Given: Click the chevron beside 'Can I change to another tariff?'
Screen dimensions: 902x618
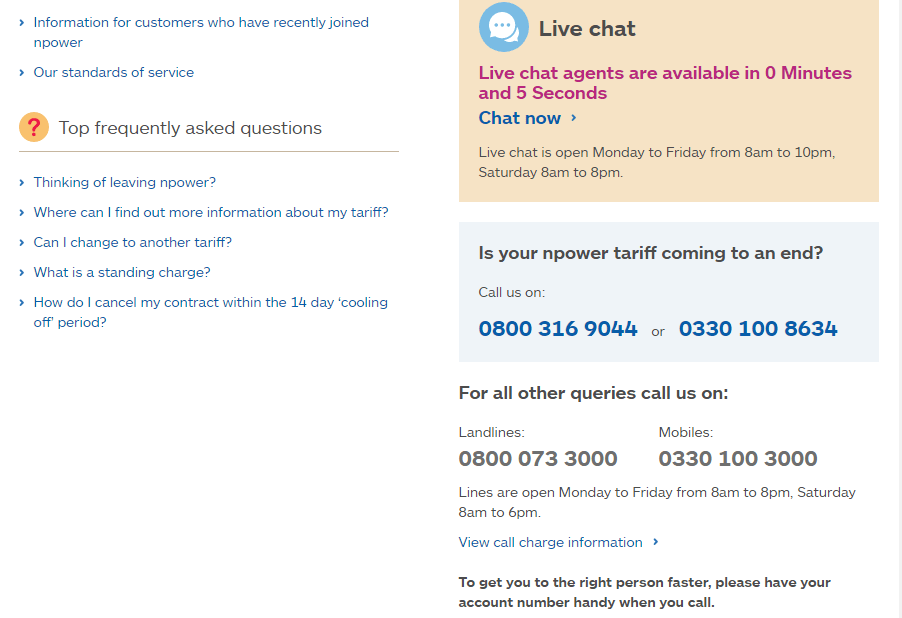Looking at the screenshot, I should click(21, 242).
